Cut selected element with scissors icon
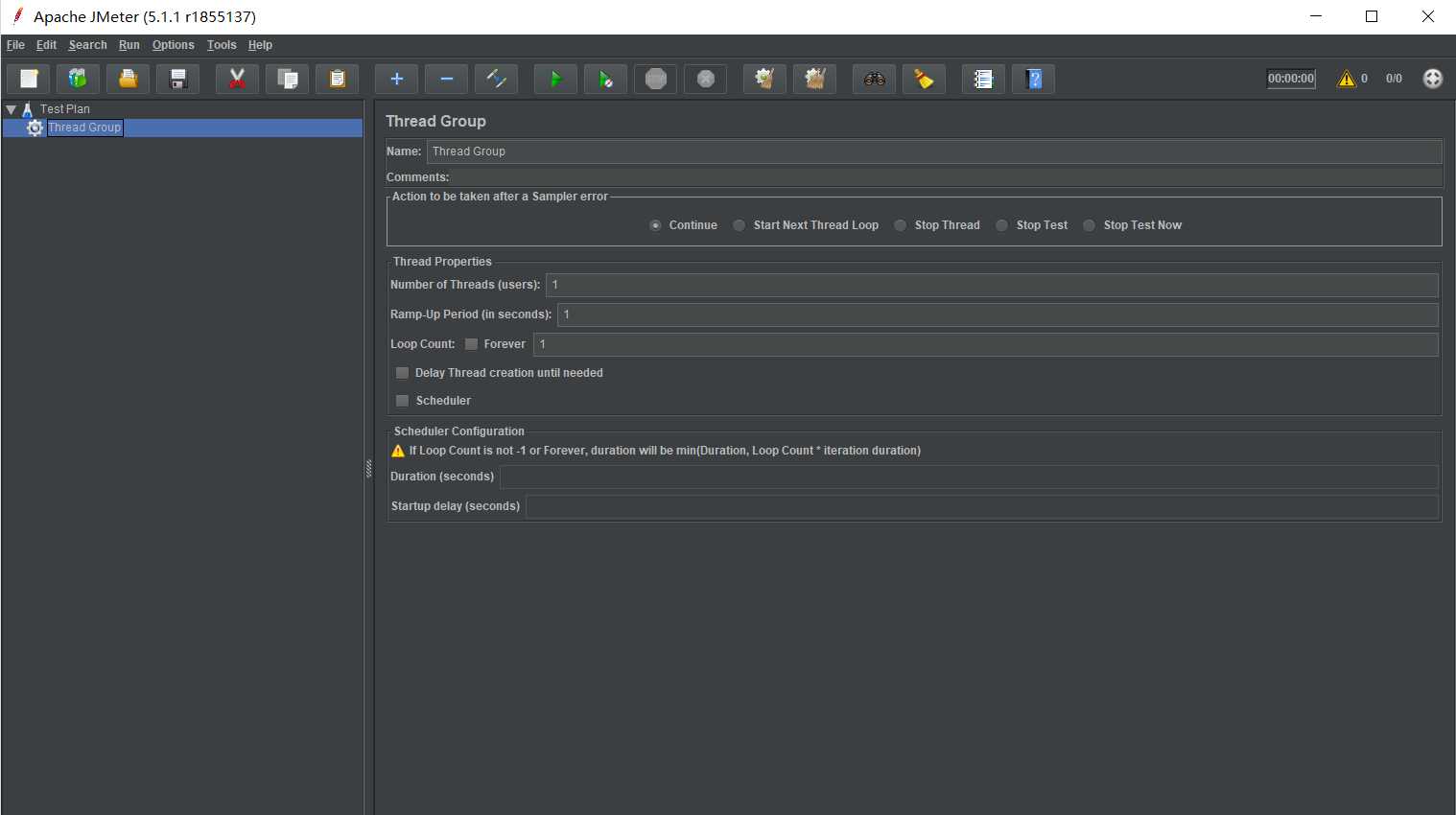This screenshot has width=1456, height=815. pyautogui.click(x=238, y=79)
